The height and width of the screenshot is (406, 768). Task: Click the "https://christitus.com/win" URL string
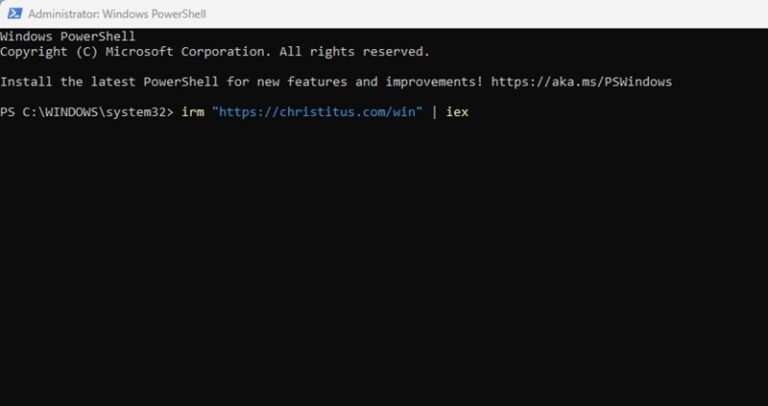click(317, 112)
